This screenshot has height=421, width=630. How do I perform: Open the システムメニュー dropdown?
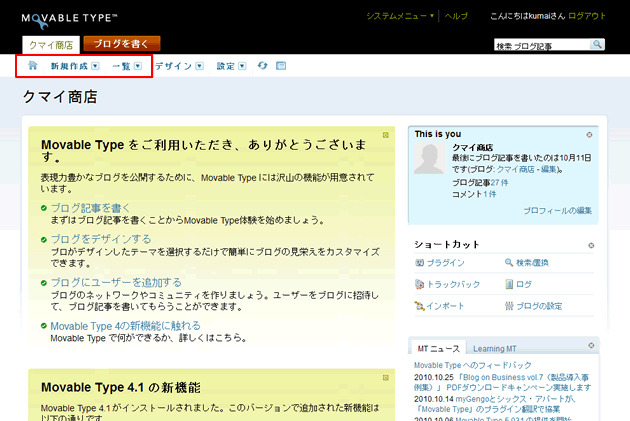tap(400, 16)
